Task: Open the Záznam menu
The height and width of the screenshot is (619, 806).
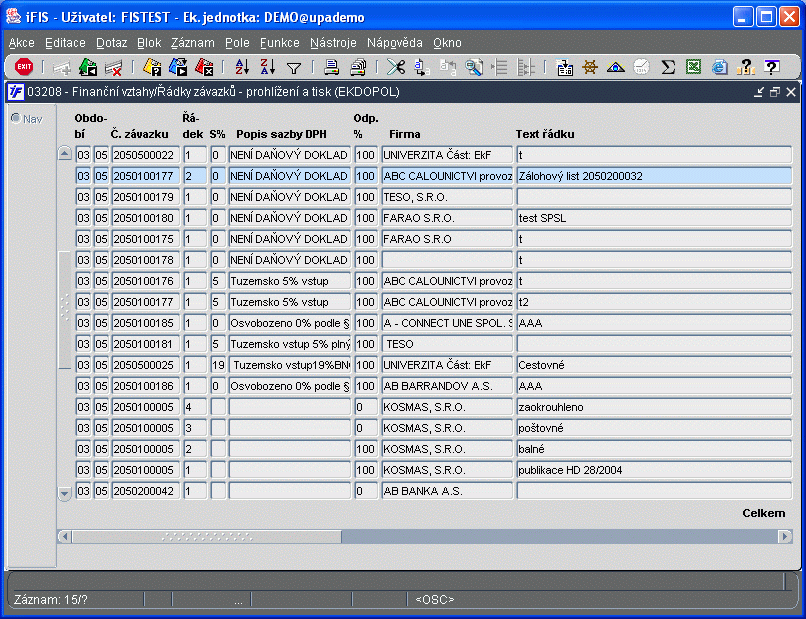Action: click(193, 43)
